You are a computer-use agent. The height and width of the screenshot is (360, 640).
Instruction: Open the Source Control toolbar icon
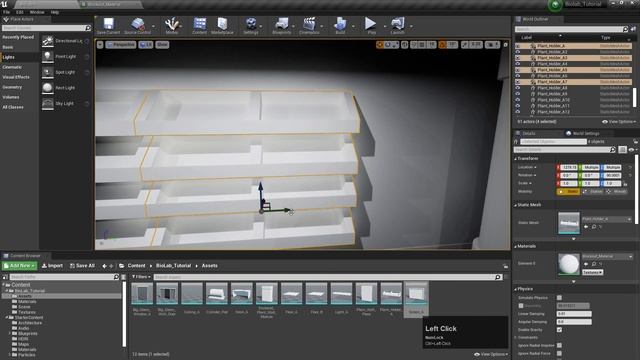138,24
